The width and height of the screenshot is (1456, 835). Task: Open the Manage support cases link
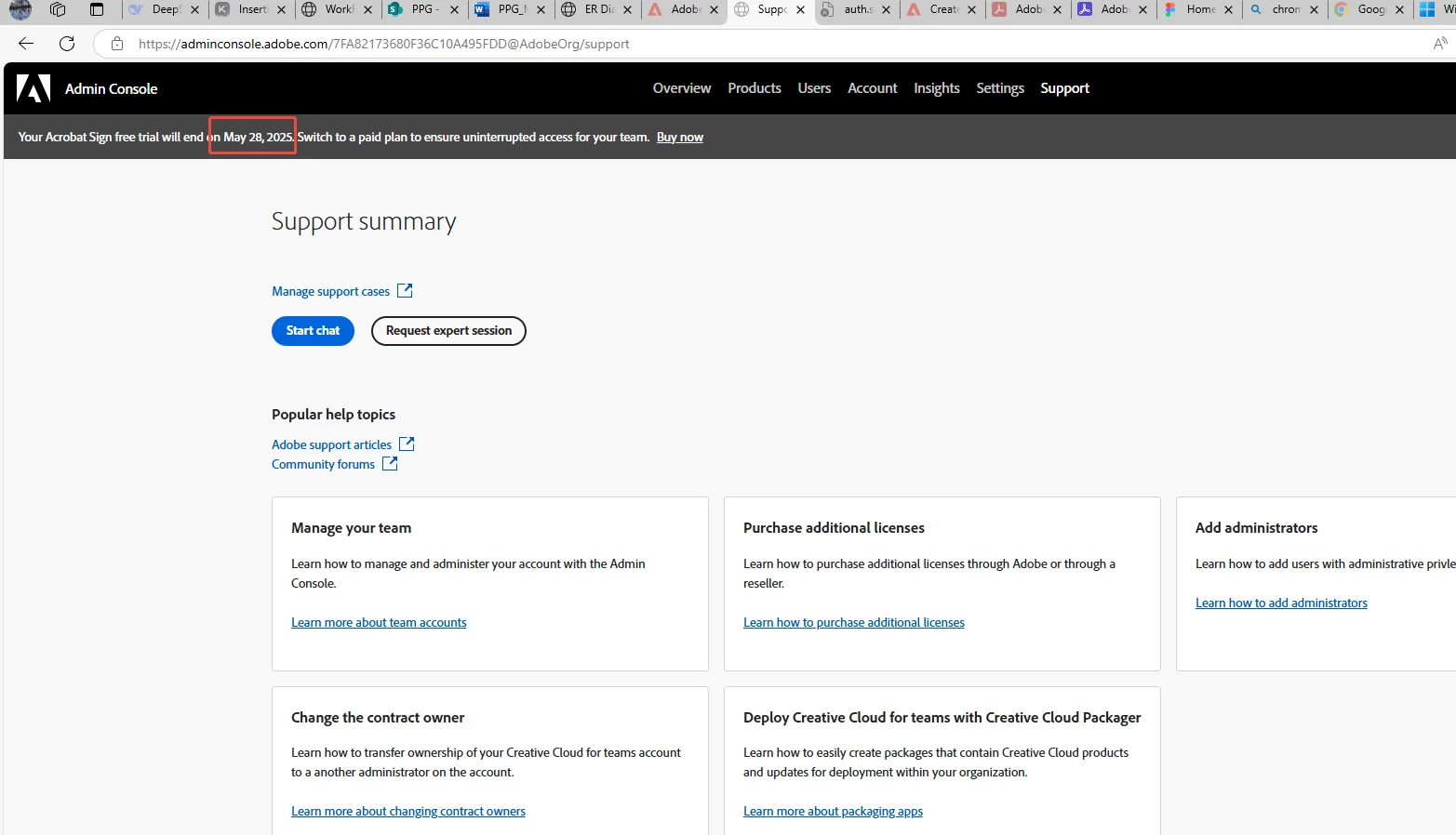(330, 291)
